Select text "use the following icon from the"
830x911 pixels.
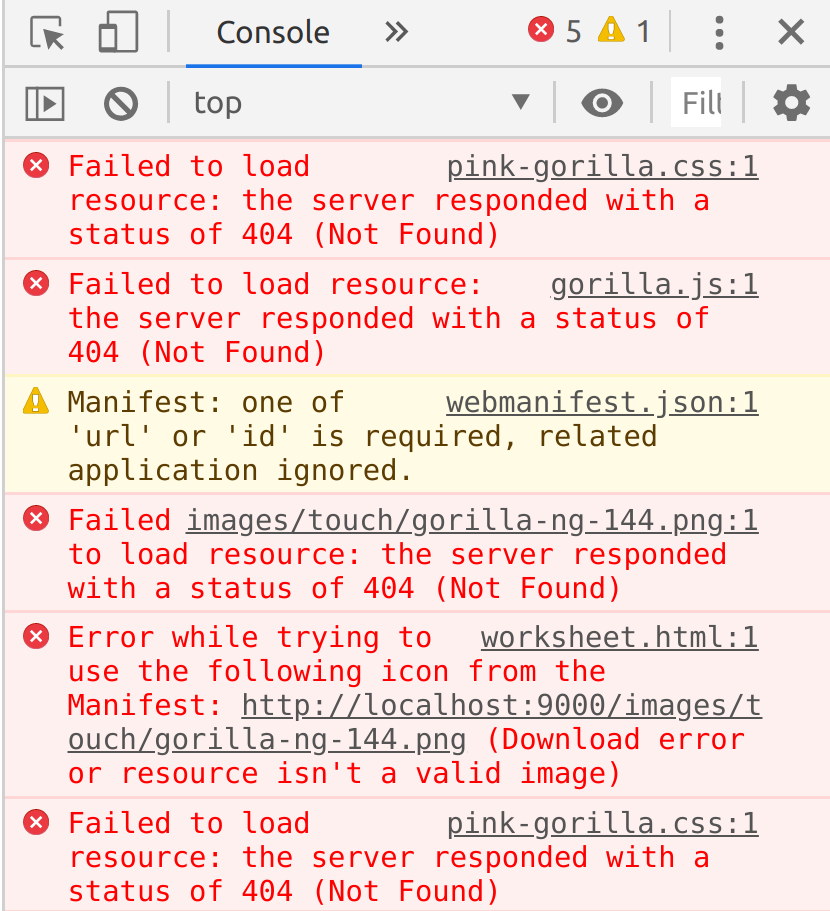coord(337,672)
